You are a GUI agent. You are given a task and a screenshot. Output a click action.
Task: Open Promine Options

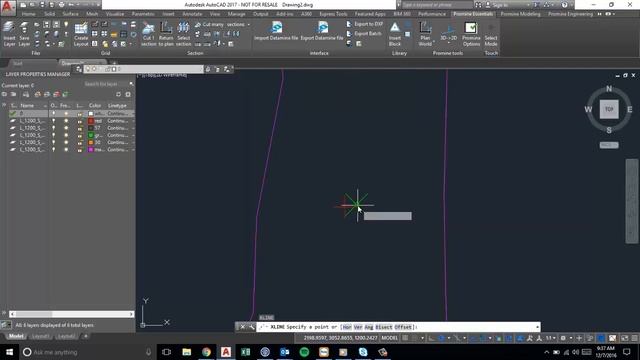point(471,33)
